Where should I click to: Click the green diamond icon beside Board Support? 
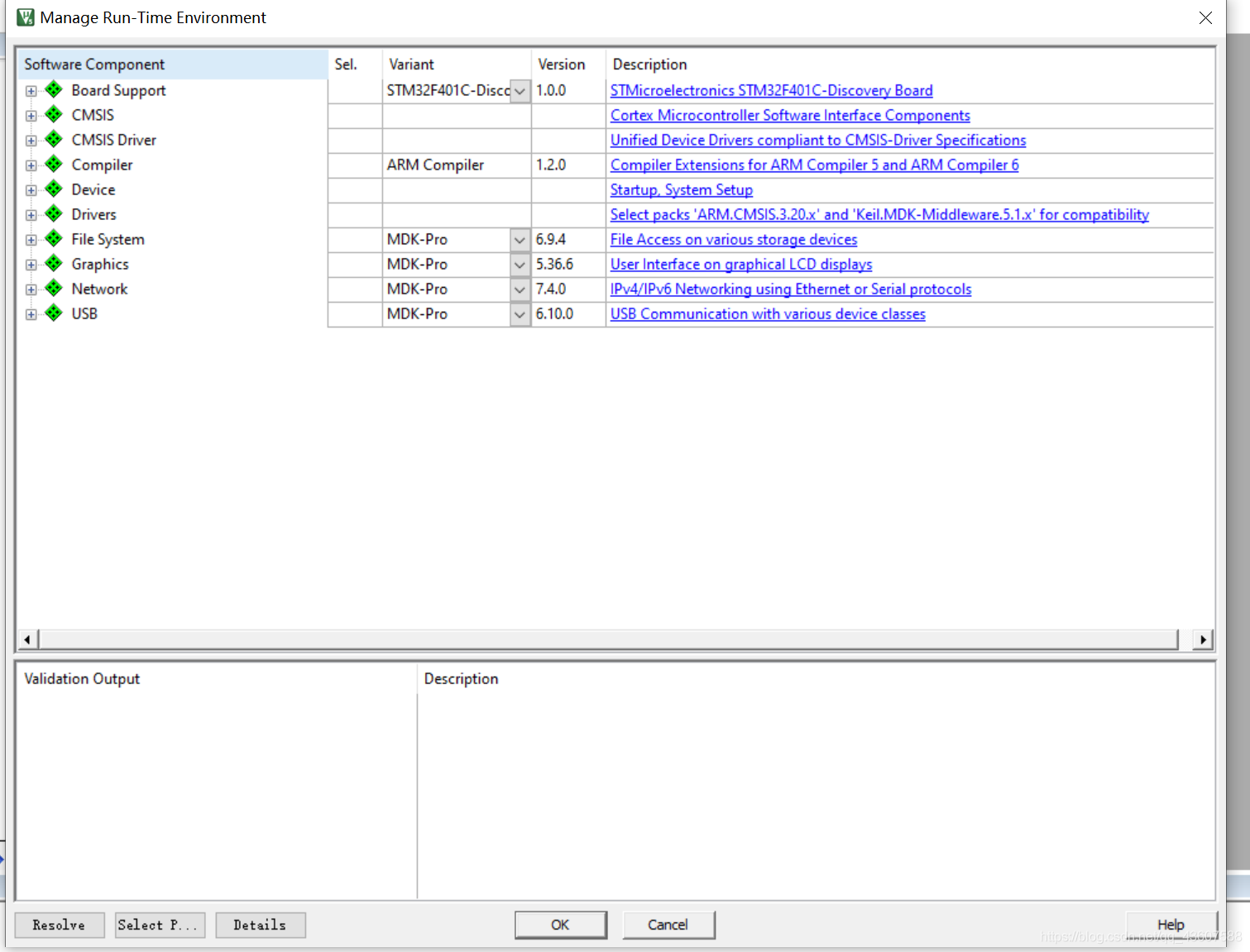click(54, 89)
